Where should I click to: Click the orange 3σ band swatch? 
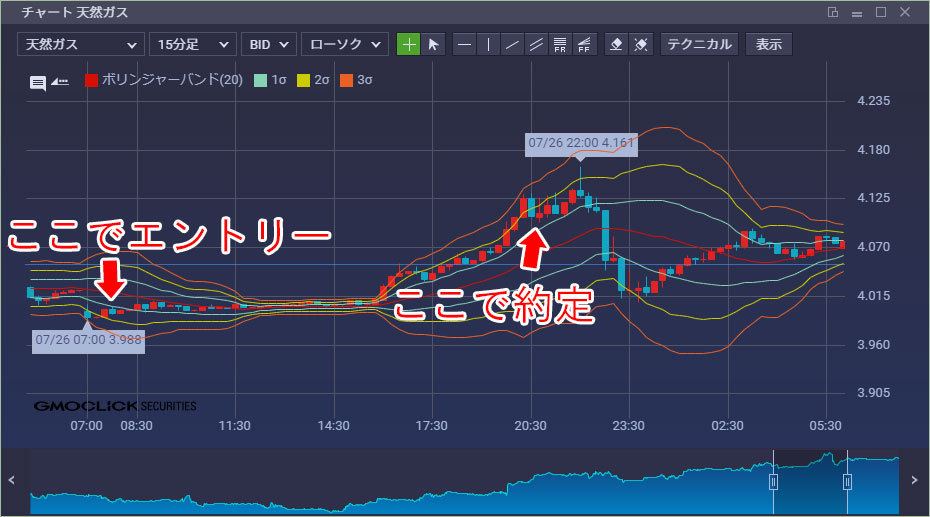[x=346, y=81]
